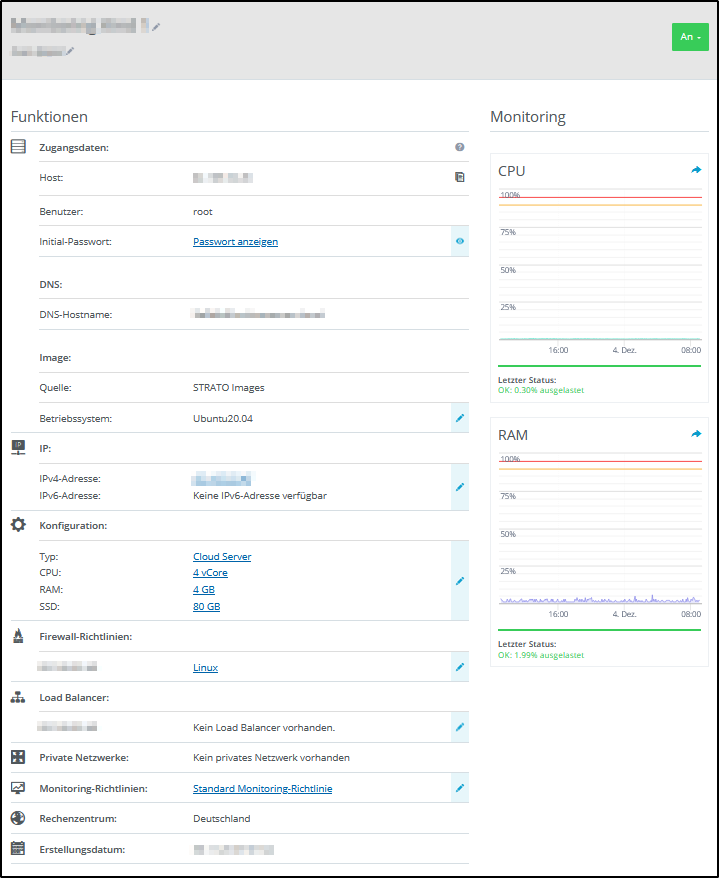This screenshot has height=878, width=719.
Task: Open CPU monitoring details arrow
Action: pos(696,170)
